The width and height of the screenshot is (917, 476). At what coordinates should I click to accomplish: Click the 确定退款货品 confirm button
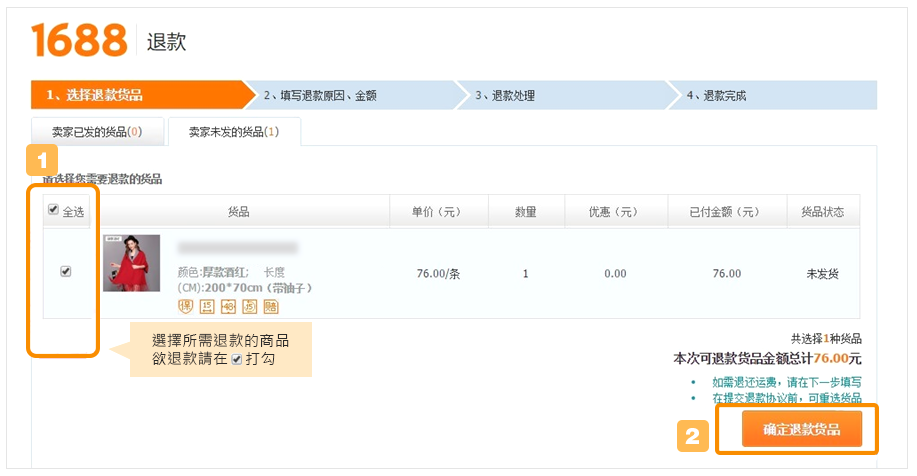click(801, 429)
